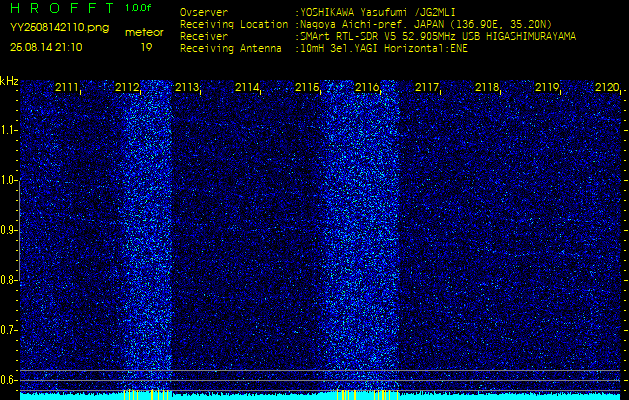Click the 1.1 frequency axis label
Screen dimensions: 629x400
pyautogui.click(x=8, y=130)
